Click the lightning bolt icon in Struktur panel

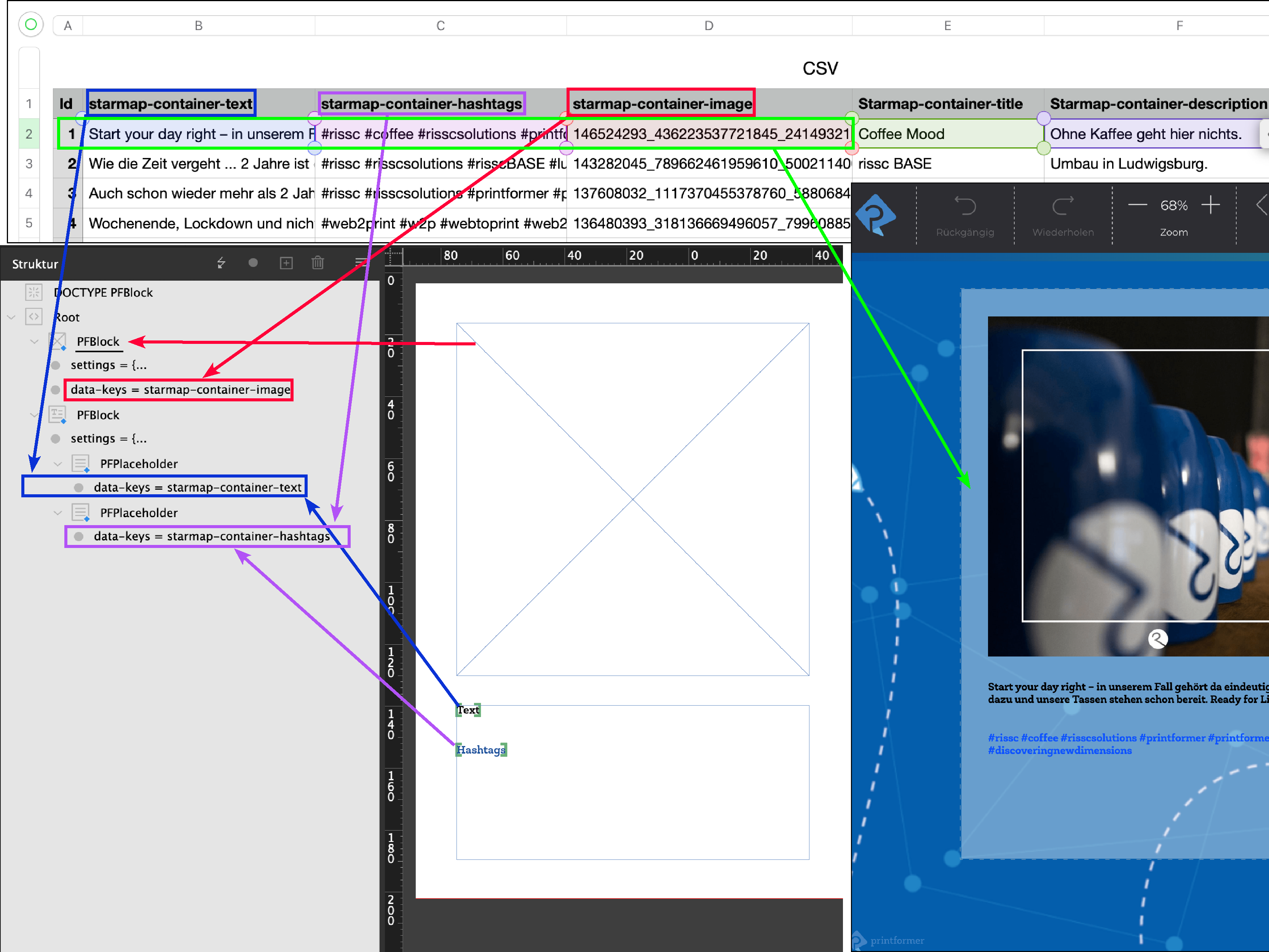click(x=221, y=263)
